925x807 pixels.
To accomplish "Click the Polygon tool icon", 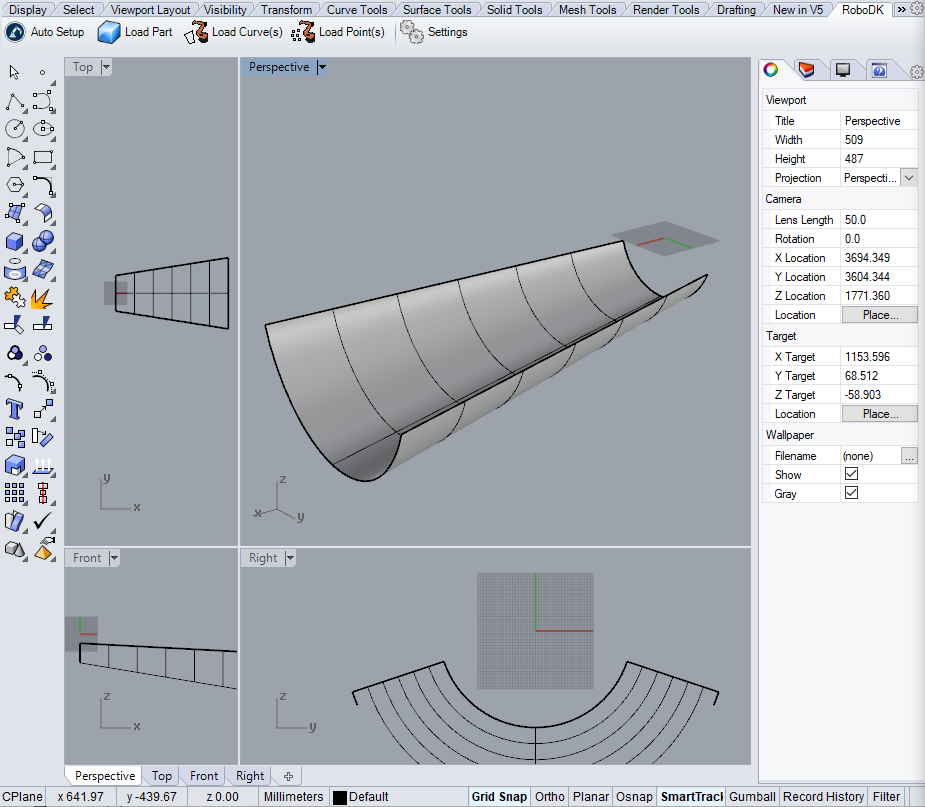I will tap(15, 185).
